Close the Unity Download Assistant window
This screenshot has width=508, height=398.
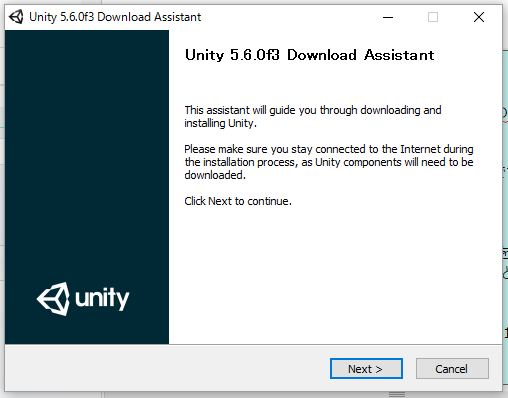(479, 17)
